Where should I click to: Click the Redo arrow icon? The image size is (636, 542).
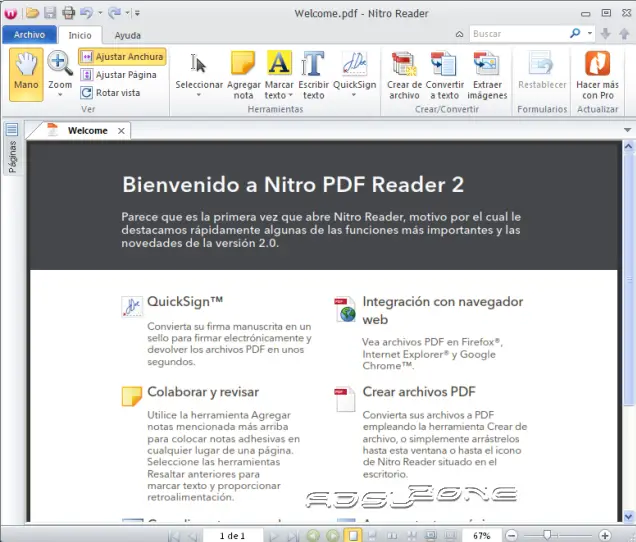pos(114,13)
